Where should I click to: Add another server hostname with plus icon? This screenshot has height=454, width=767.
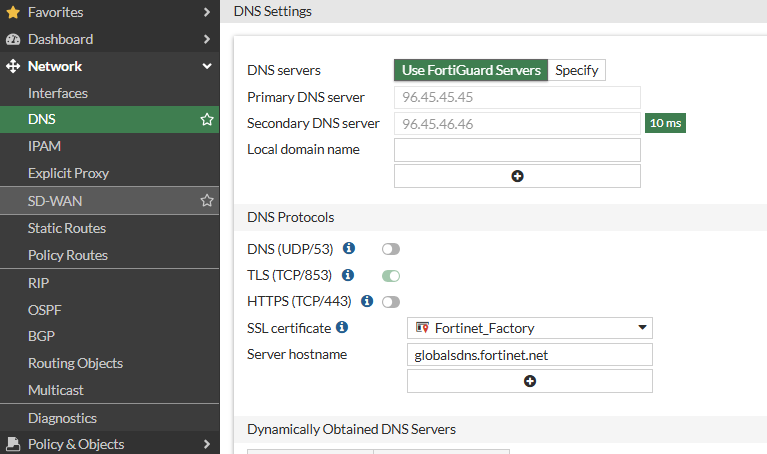point(530,381)
